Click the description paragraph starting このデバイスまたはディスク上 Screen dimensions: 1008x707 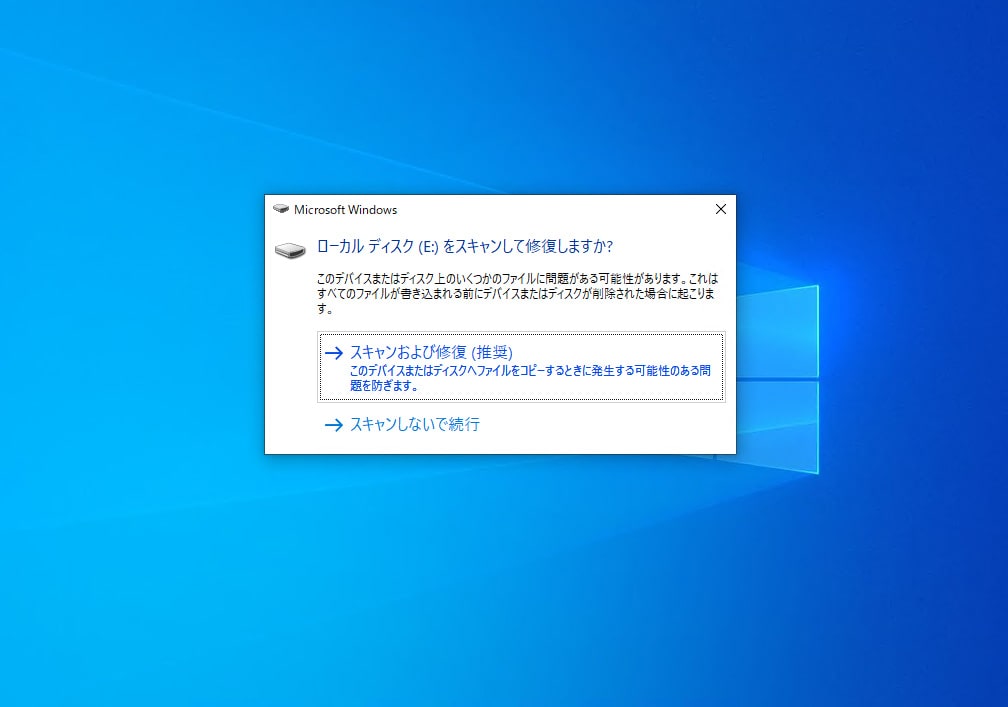coord(517,294)
